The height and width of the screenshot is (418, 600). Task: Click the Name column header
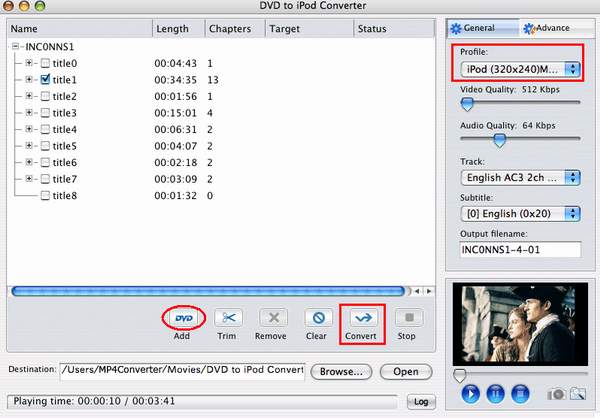80,29
